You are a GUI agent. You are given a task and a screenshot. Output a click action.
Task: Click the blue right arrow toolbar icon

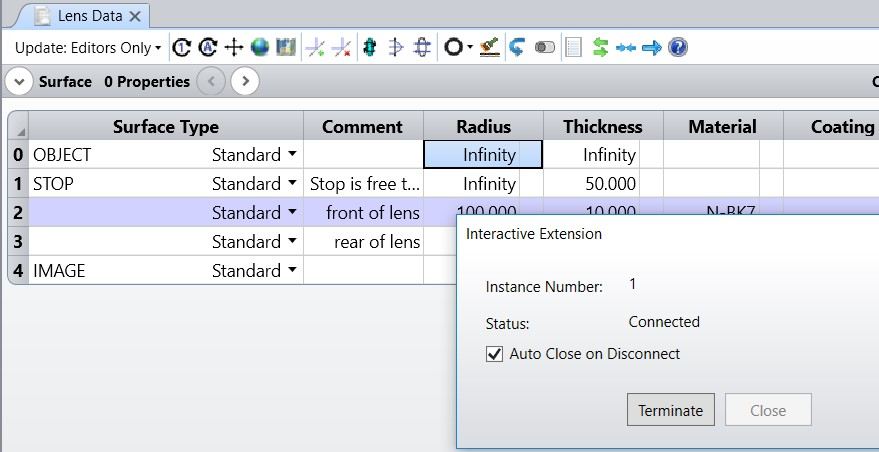pos(652,47)
